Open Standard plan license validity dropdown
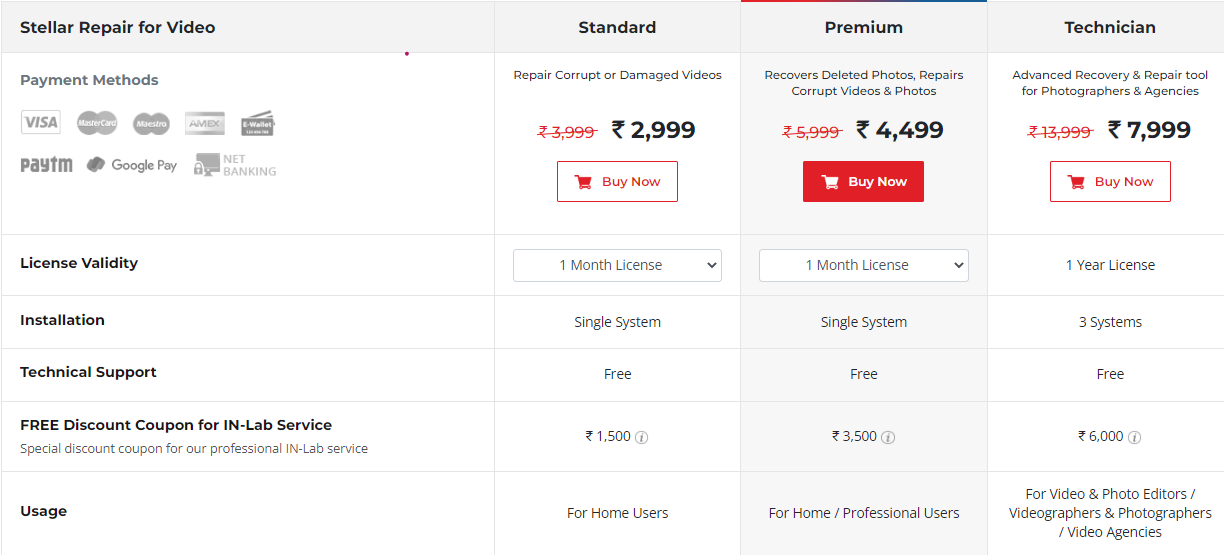Image resolution: width=1224 pixels, height=555 pixels. pyautogui.click(x=617, y=265)
